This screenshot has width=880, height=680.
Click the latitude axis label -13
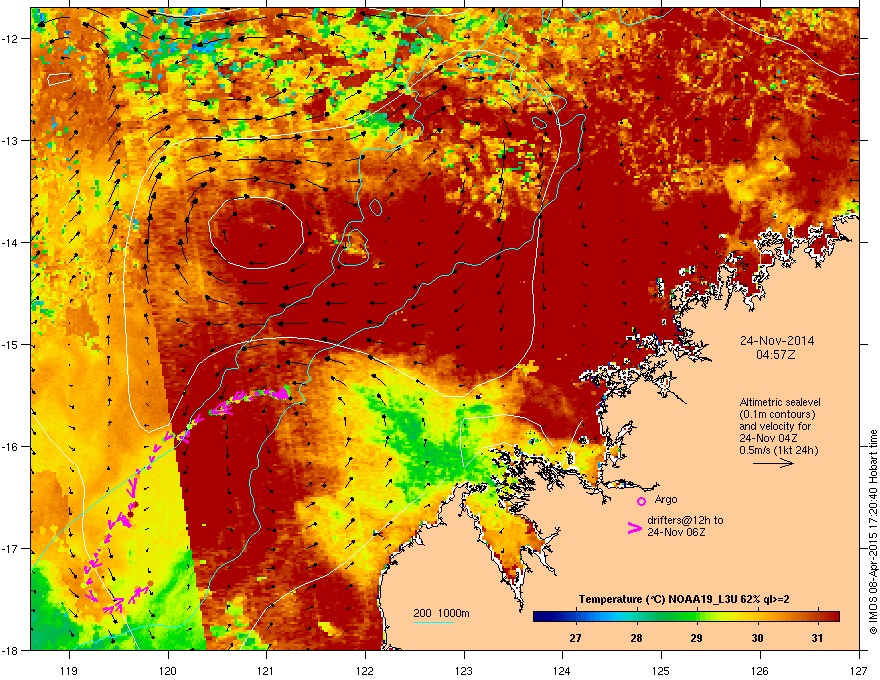pyautogui.click(x=10, y=140)
